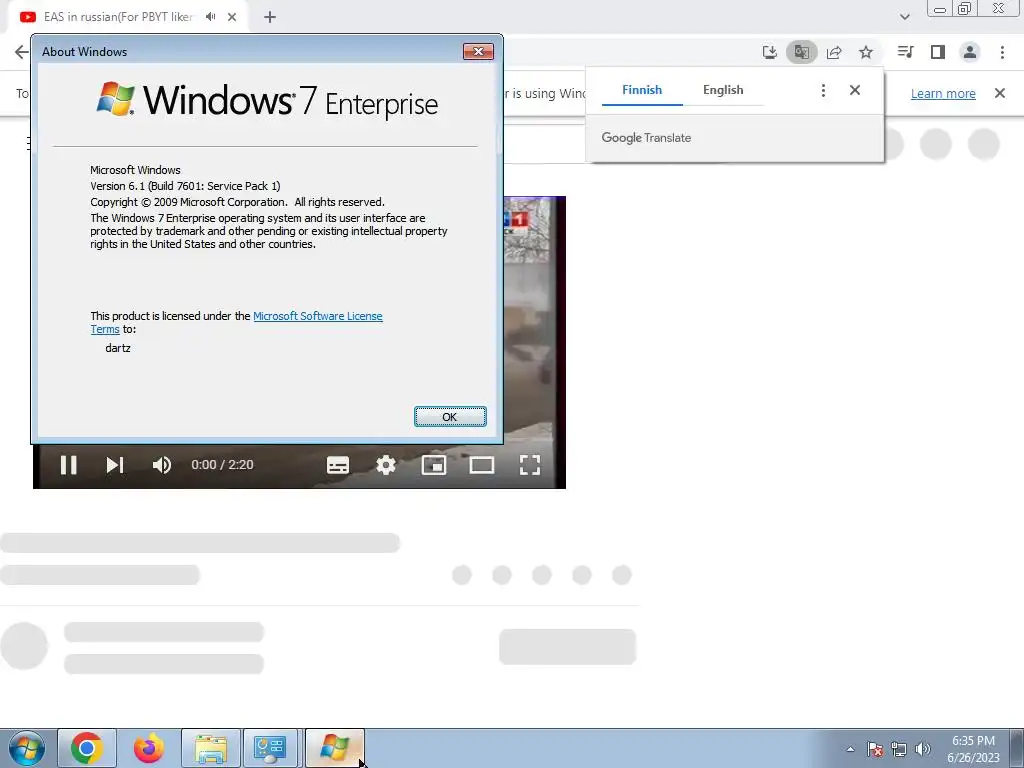This screenshot has height=768, width=1024.
Task: Click About Windows taskbar button
Action: pyautogui.click(x=334, y=748)
